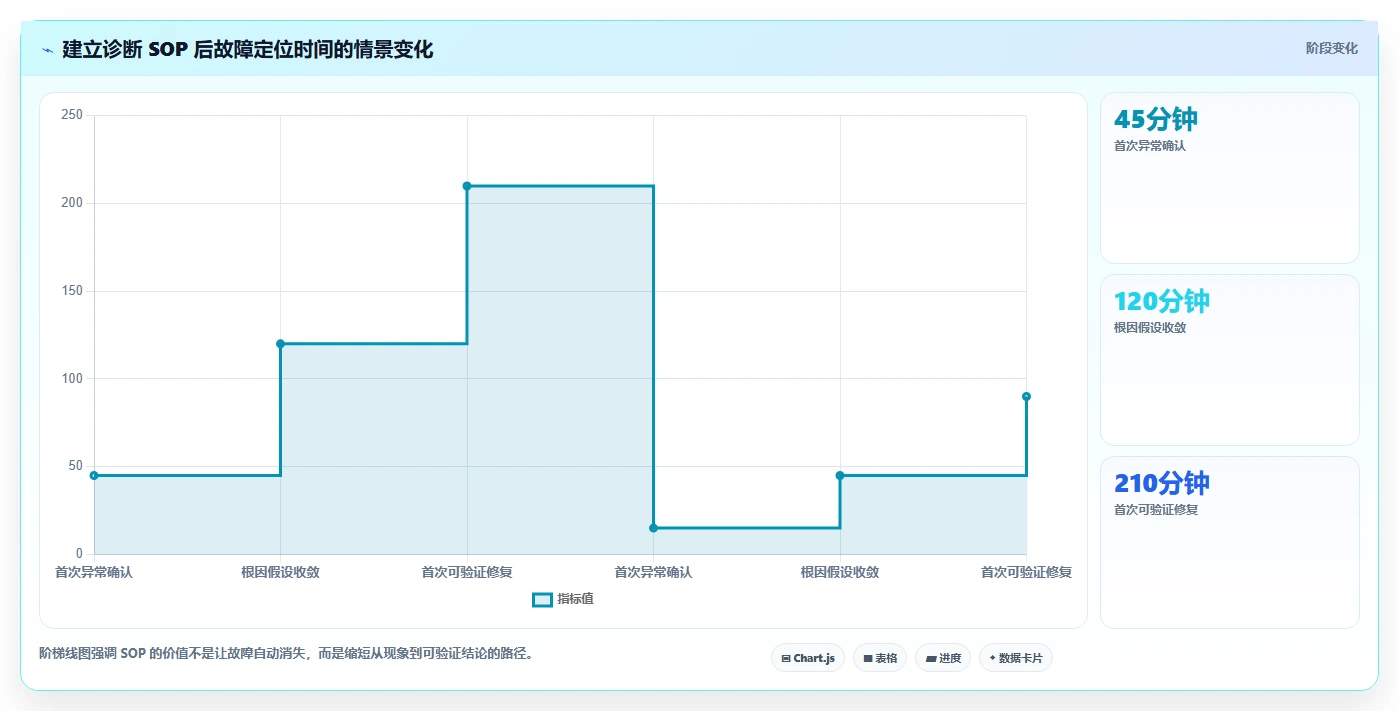Click the chart's peak data point at 210
The height and width of the screenshot is (711, 1399).
coord(467,186)
